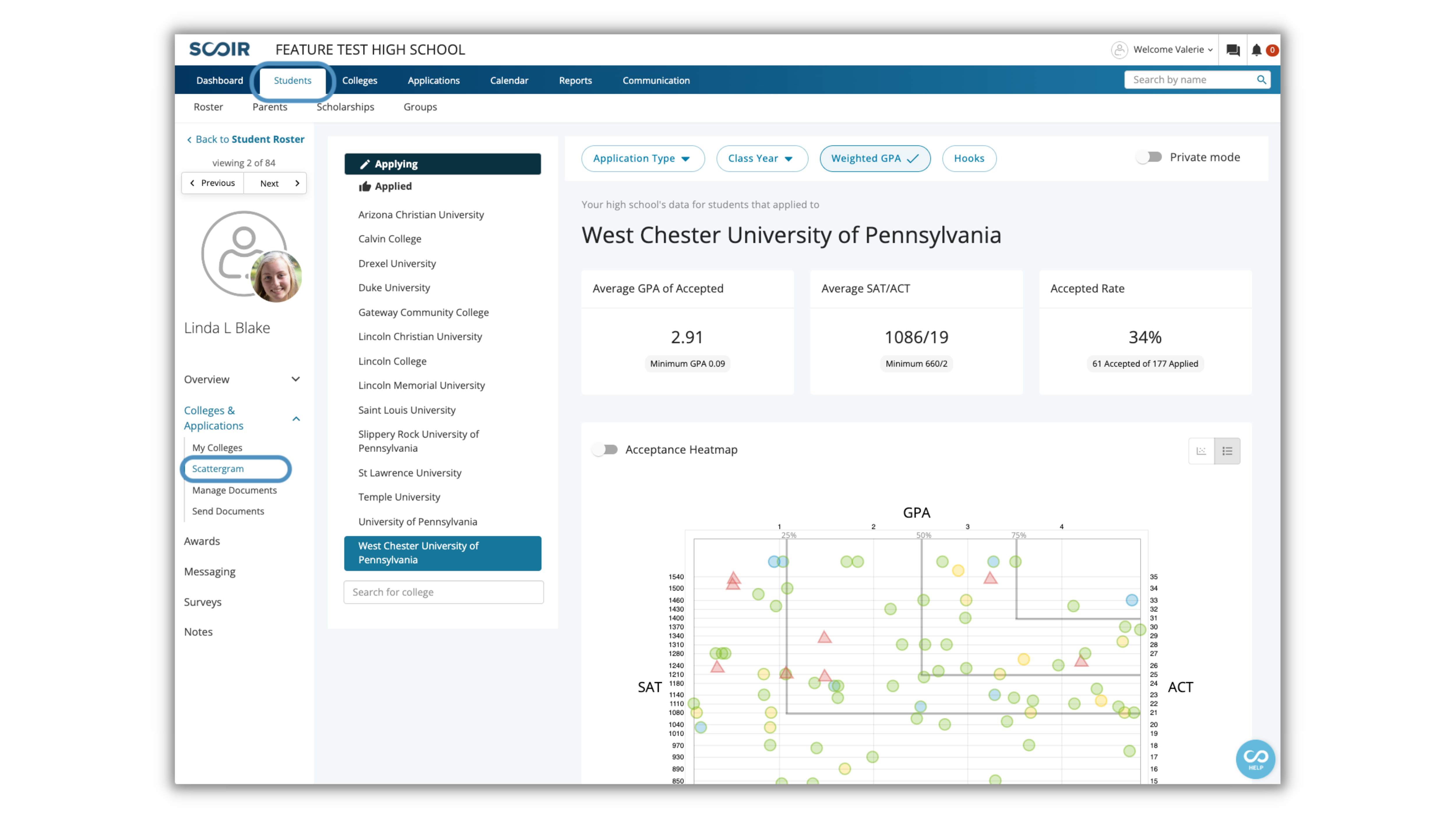Viewport: 1456px width, 819px height.
Task: Select Slippery Rock University of Pennsylvania
Action: (418, 441)
